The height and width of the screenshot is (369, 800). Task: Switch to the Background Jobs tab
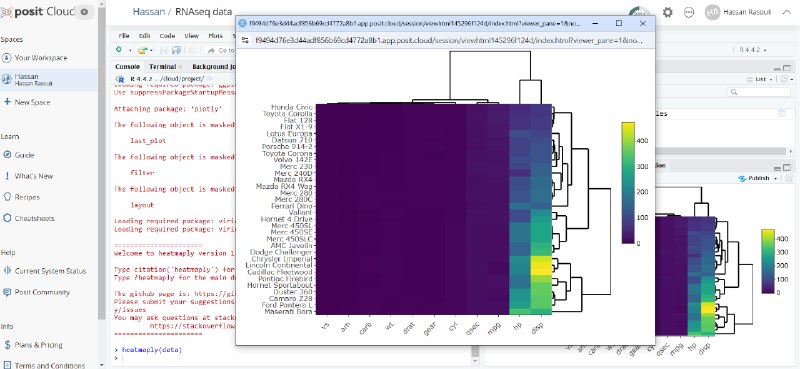click(x=213, y=67)
